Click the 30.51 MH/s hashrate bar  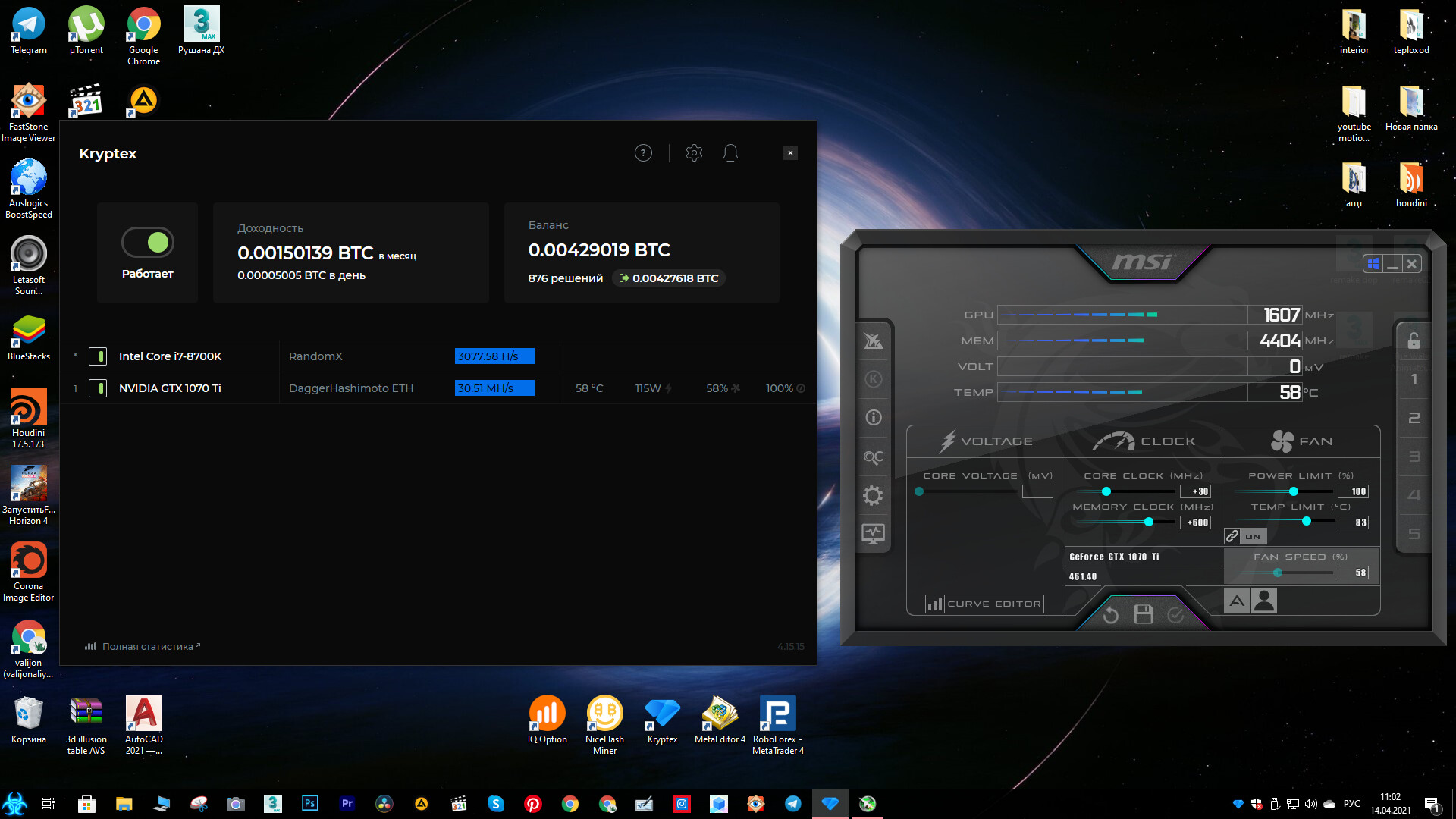pos(494,388)
